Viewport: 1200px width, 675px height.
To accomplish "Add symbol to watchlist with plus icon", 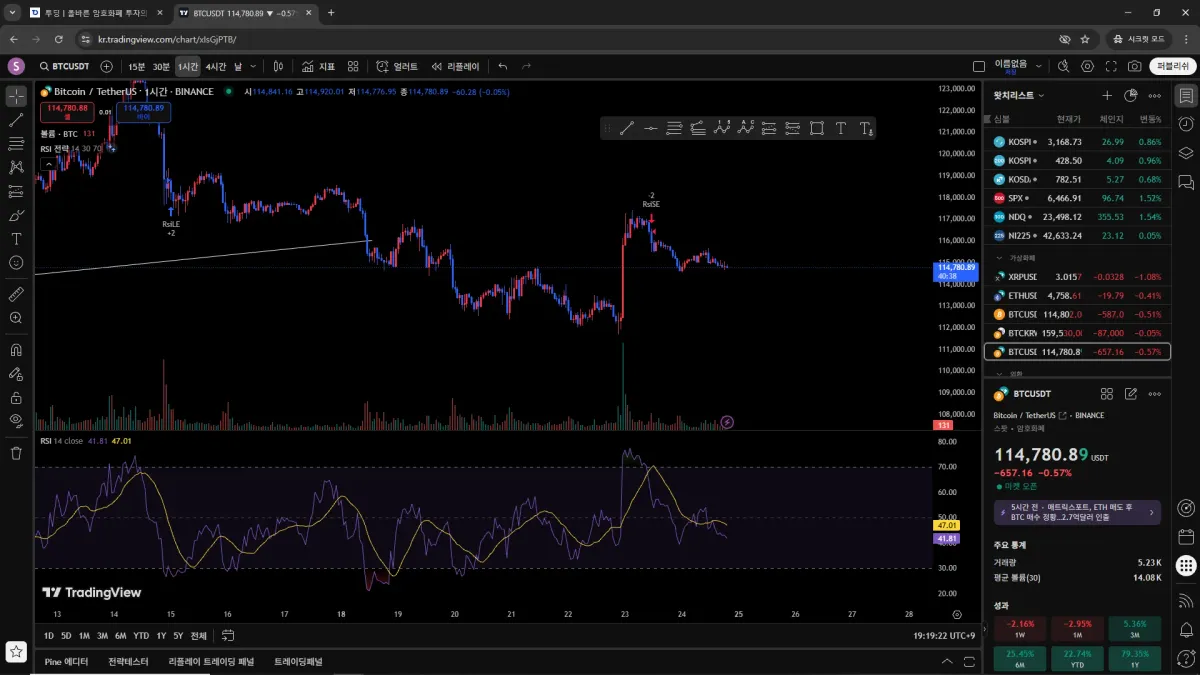I will pyautogui.click(x=1107, y=95).
